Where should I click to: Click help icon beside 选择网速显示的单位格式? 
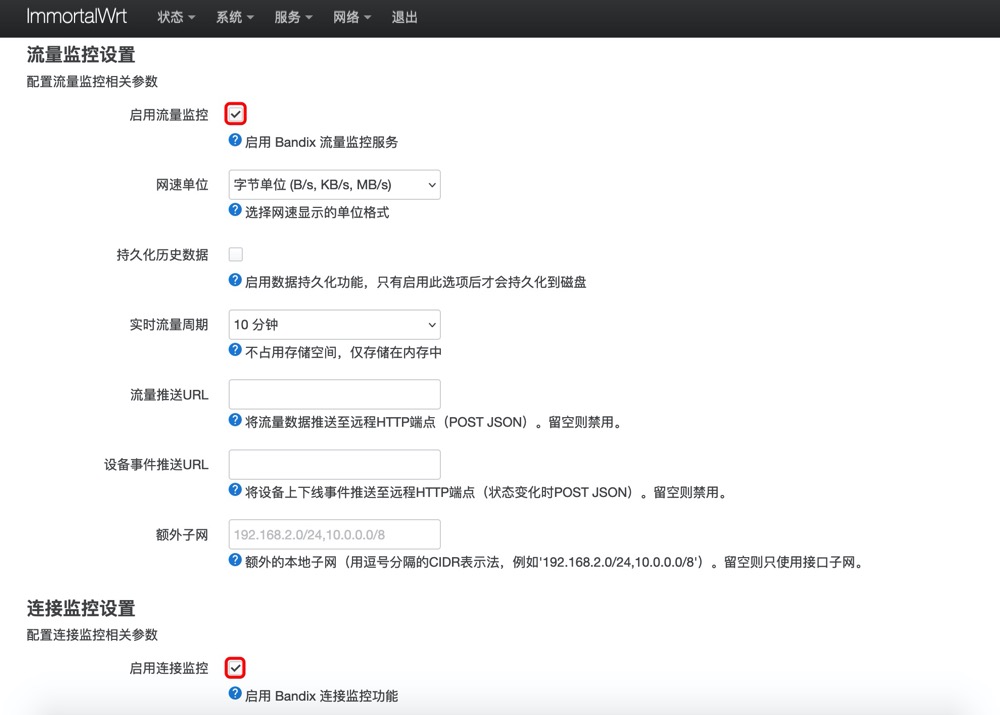(235, 211)
